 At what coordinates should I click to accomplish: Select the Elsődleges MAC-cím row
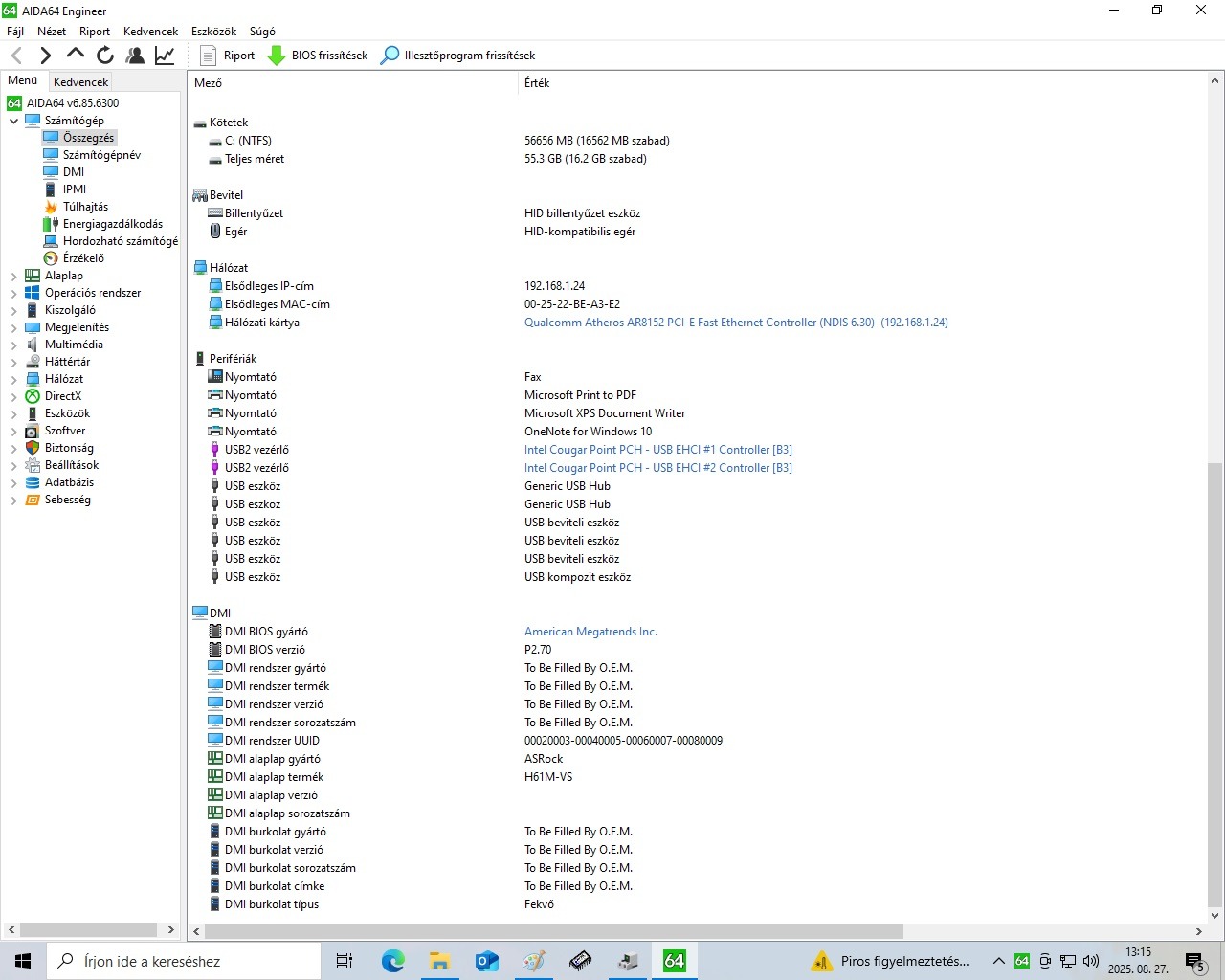[697, 304]
